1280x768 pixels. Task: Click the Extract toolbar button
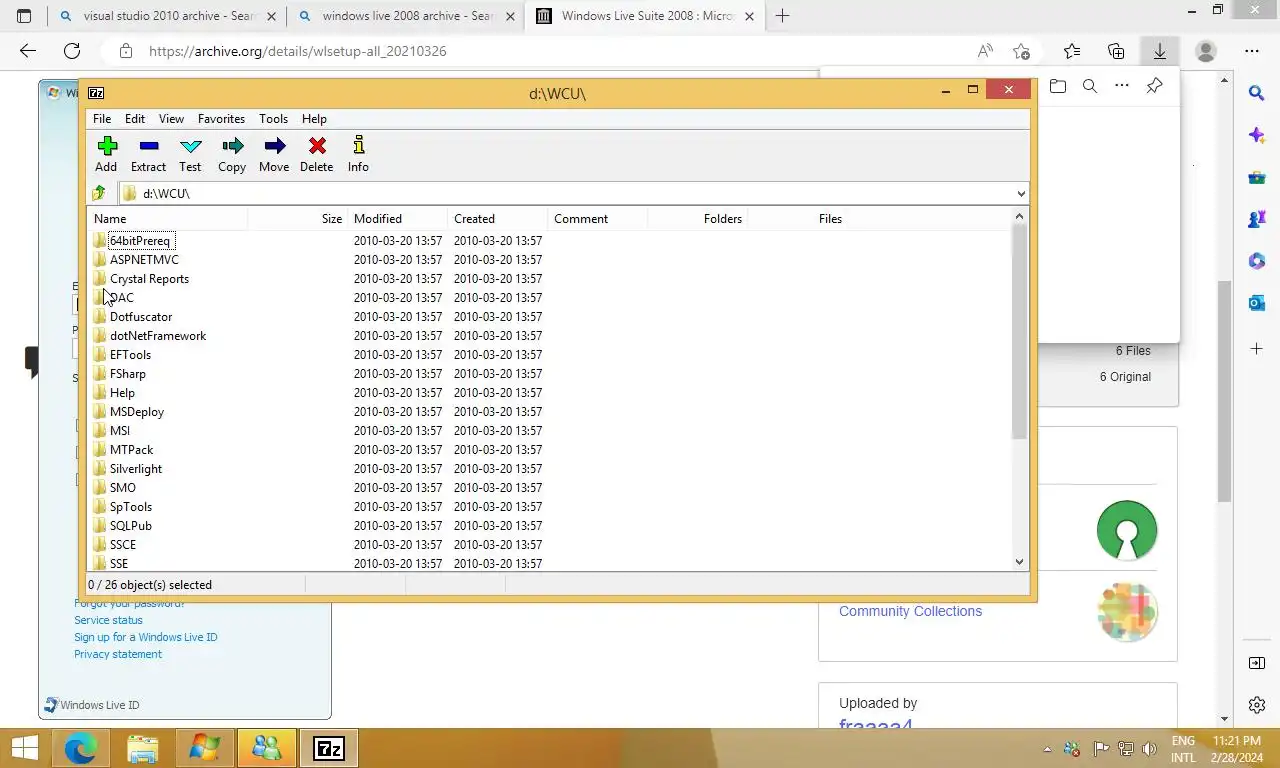point(148,155)
